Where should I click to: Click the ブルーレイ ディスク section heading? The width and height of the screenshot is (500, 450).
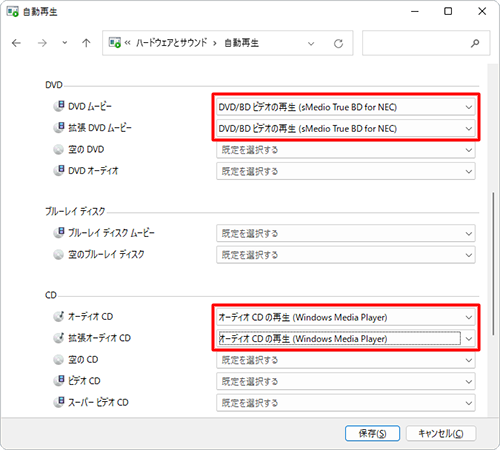coord(75,211)
